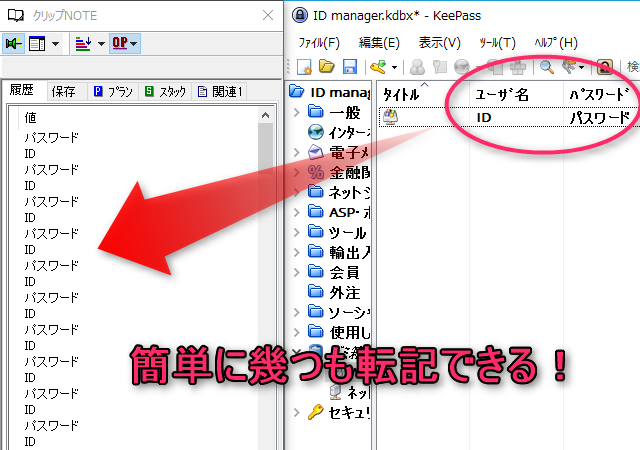Click the New database icon in KeePass
The image size is (640, 450).
tap(304, 67)
